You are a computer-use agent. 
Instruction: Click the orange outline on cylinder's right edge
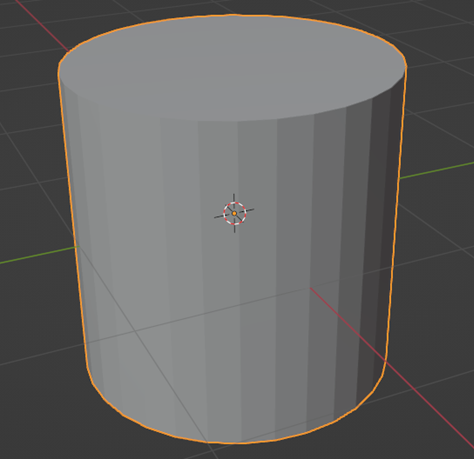coord(397,217)
